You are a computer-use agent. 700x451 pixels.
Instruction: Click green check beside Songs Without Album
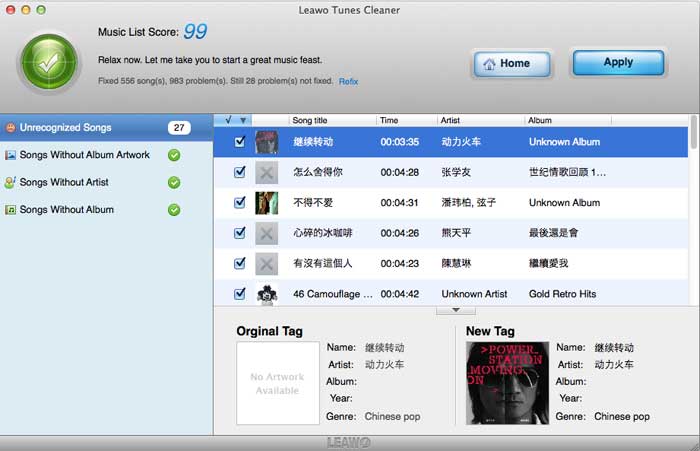[x=174, y=209]
